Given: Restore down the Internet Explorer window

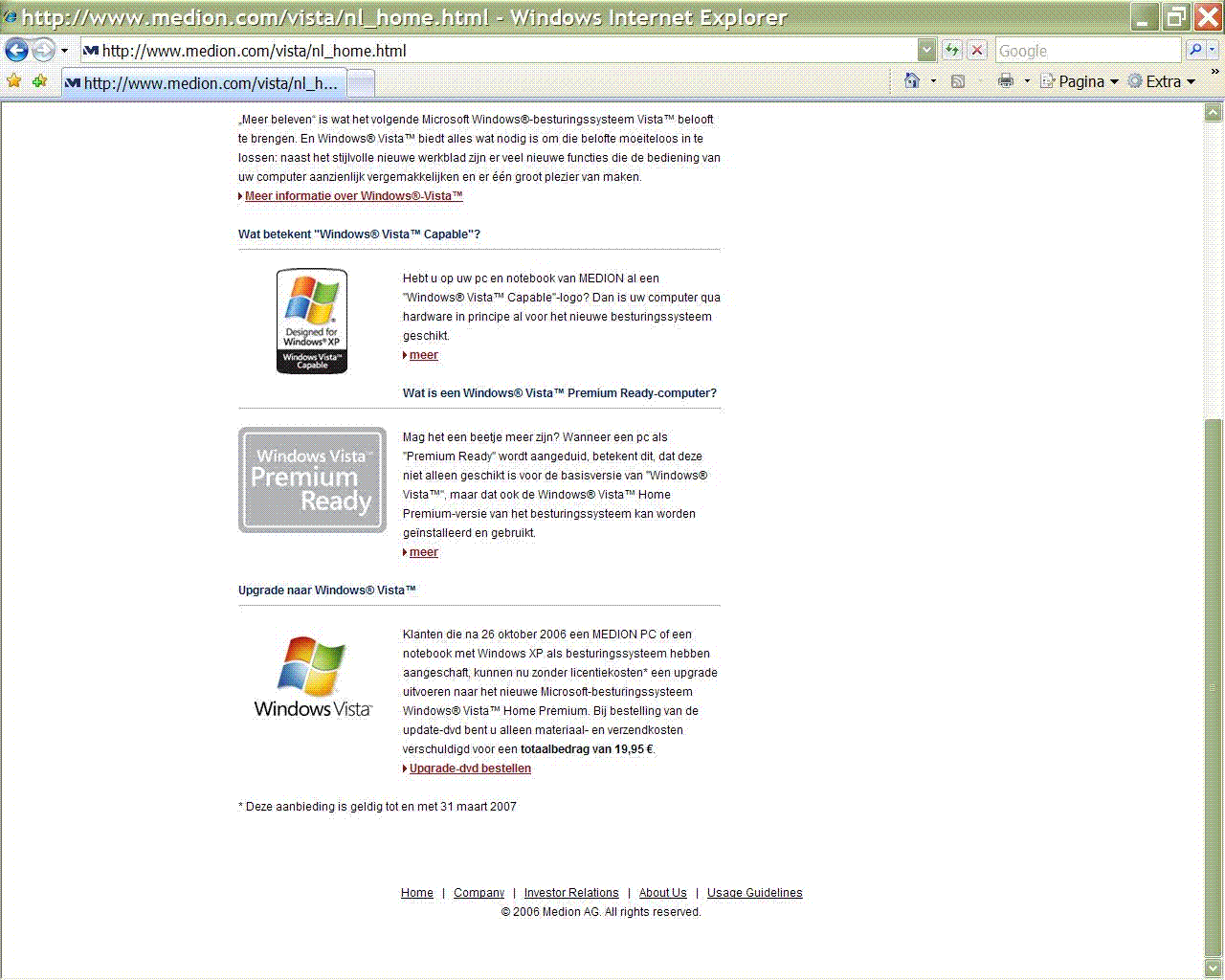Looking at the screenshot, I should click(x=1176, y=16).
